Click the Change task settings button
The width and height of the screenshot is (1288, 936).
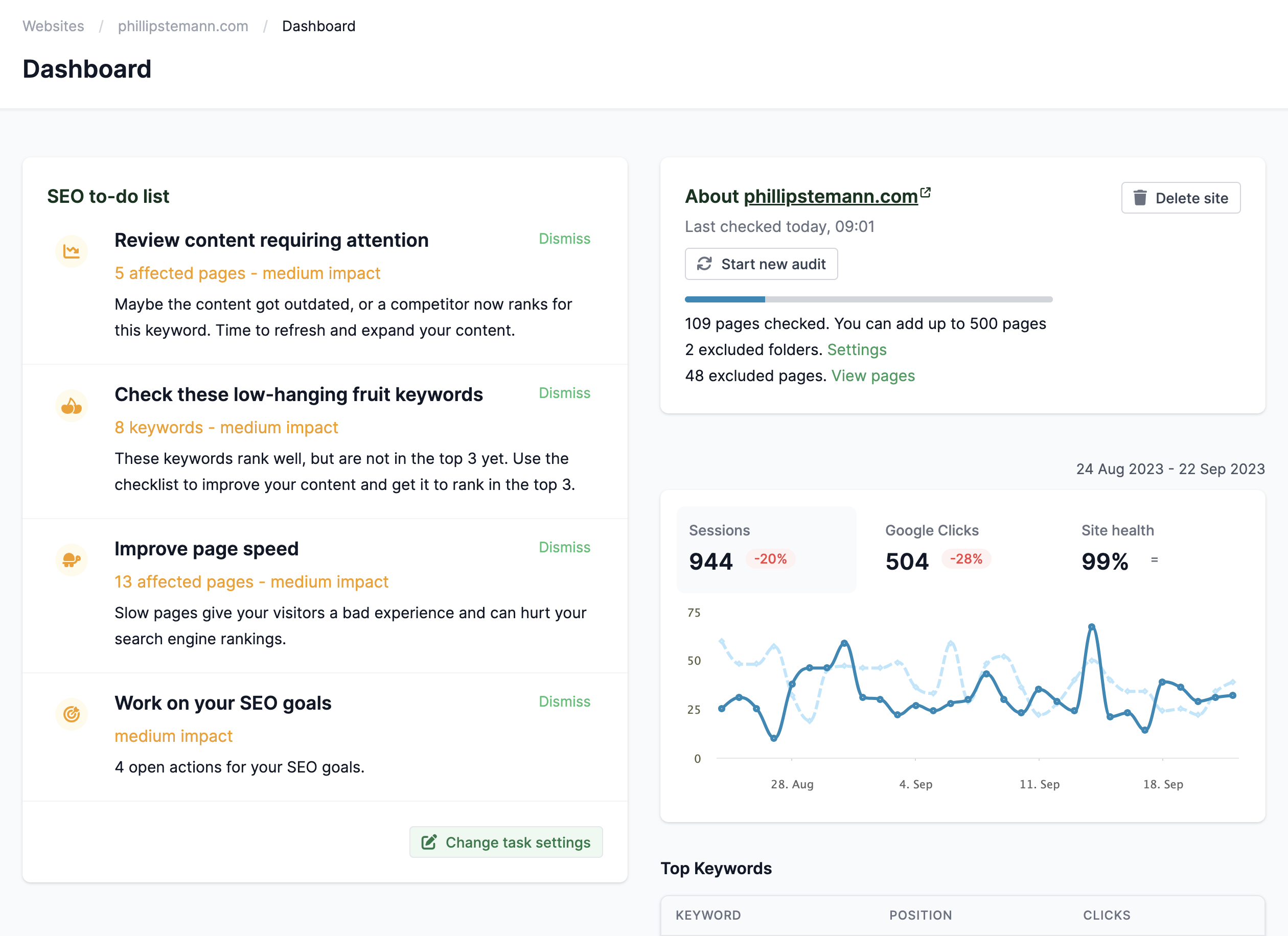click(x=506, y=843)
